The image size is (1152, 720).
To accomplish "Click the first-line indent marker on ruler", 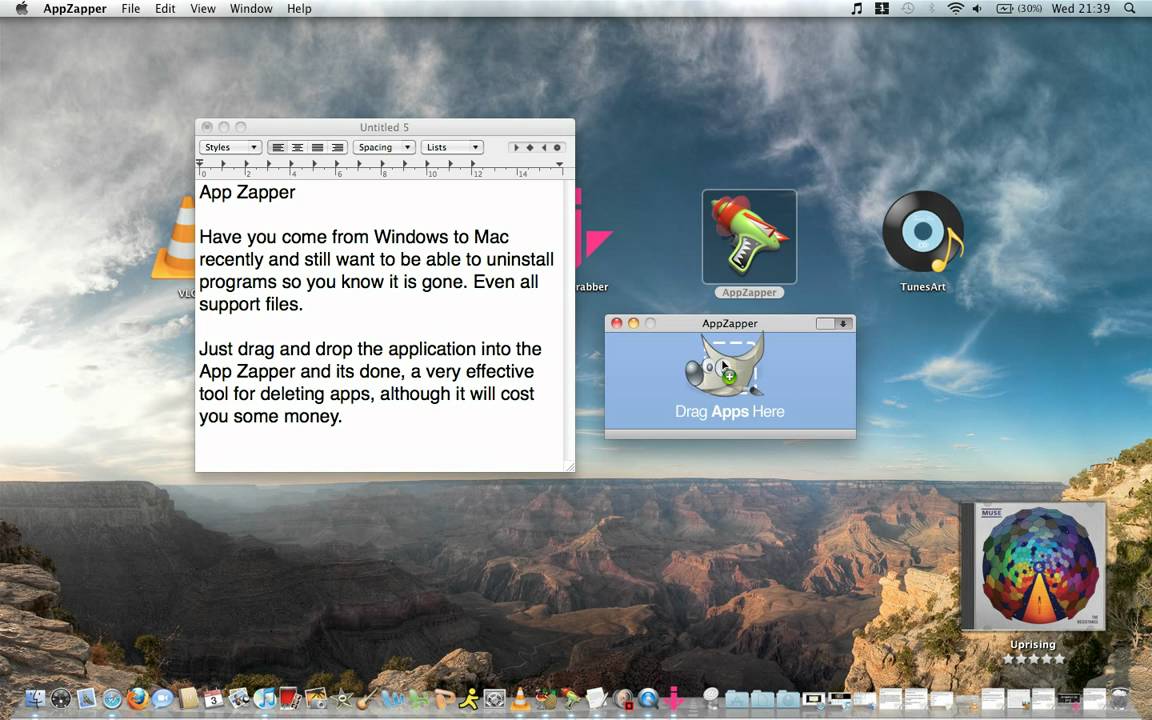I will point(199,162).
